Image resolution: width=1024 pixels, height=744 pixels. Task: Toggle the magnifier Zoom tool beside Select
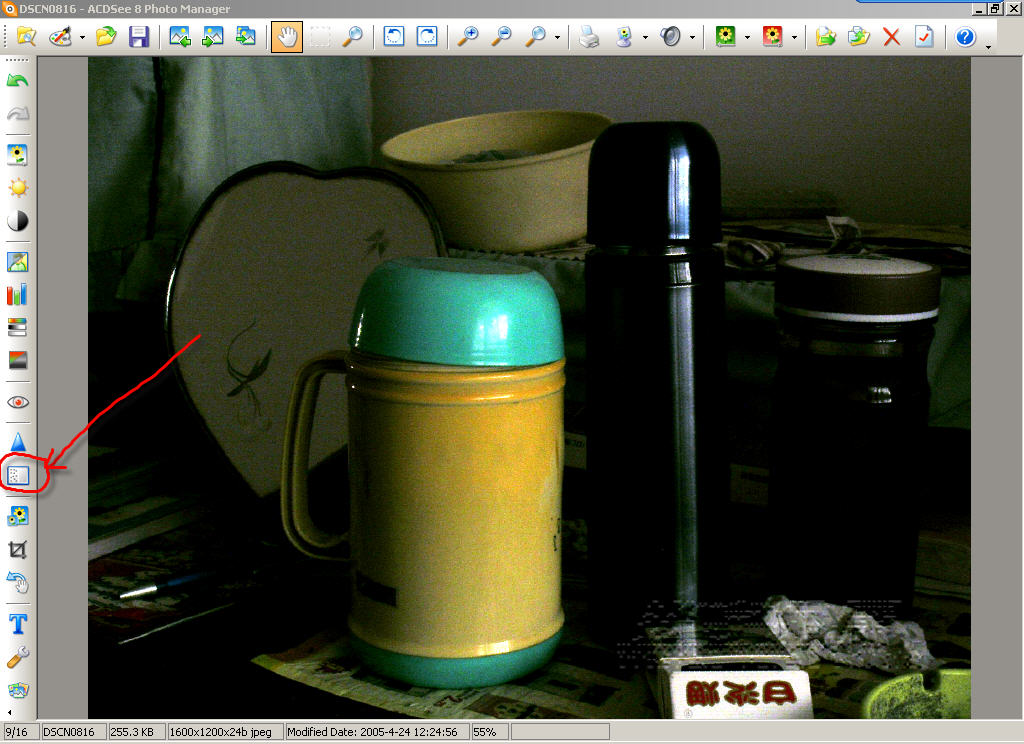click(x=352, y=37)
